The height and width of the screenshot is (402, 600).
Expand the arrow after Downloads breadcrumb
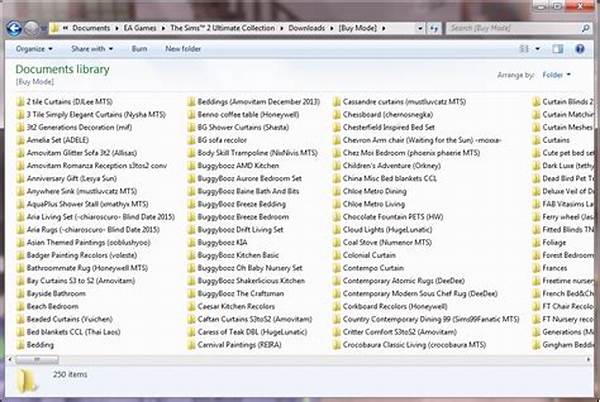pos(331,28)
